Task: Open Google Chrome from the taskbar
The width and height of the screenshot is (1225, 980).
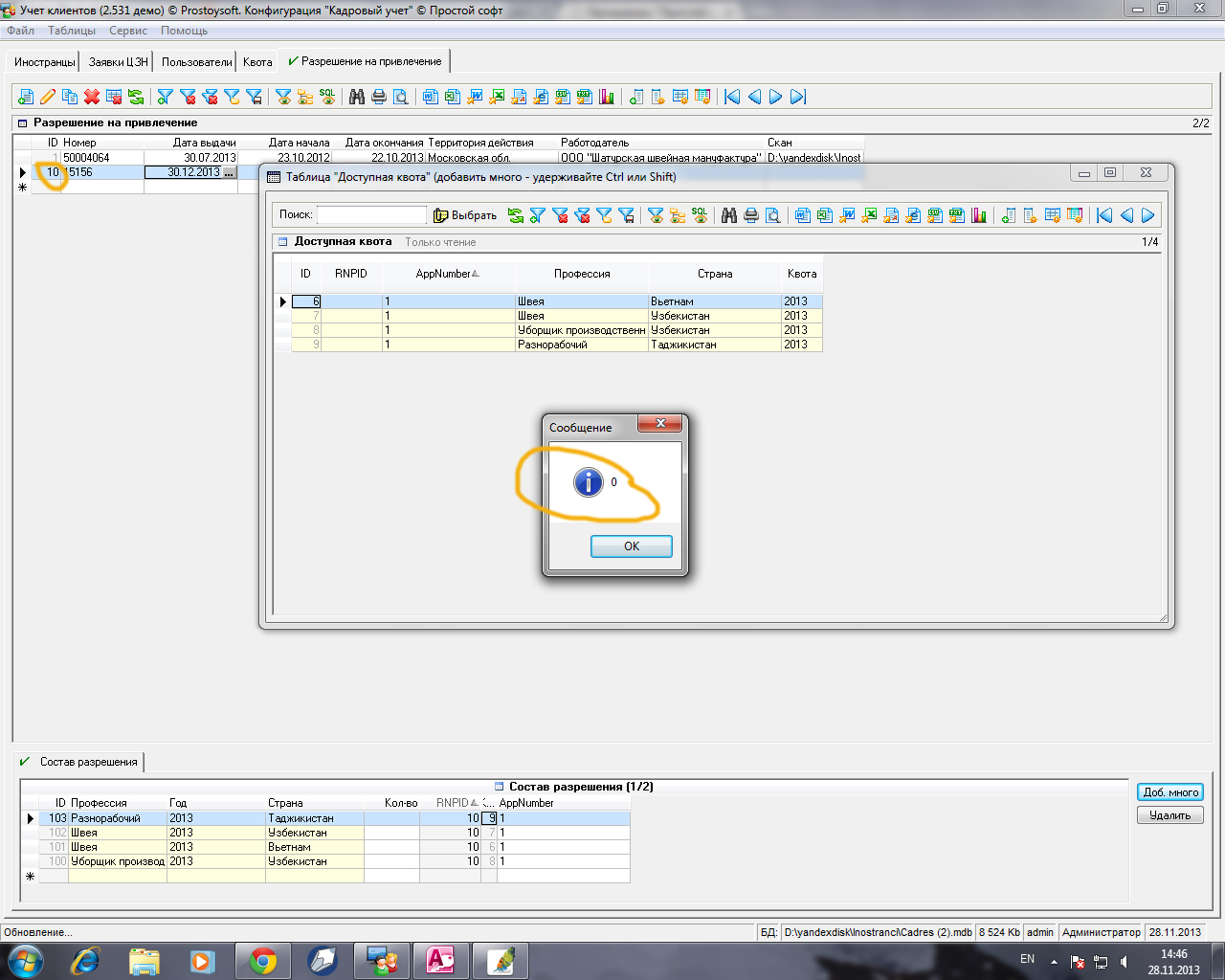Action: click(263, 960)
